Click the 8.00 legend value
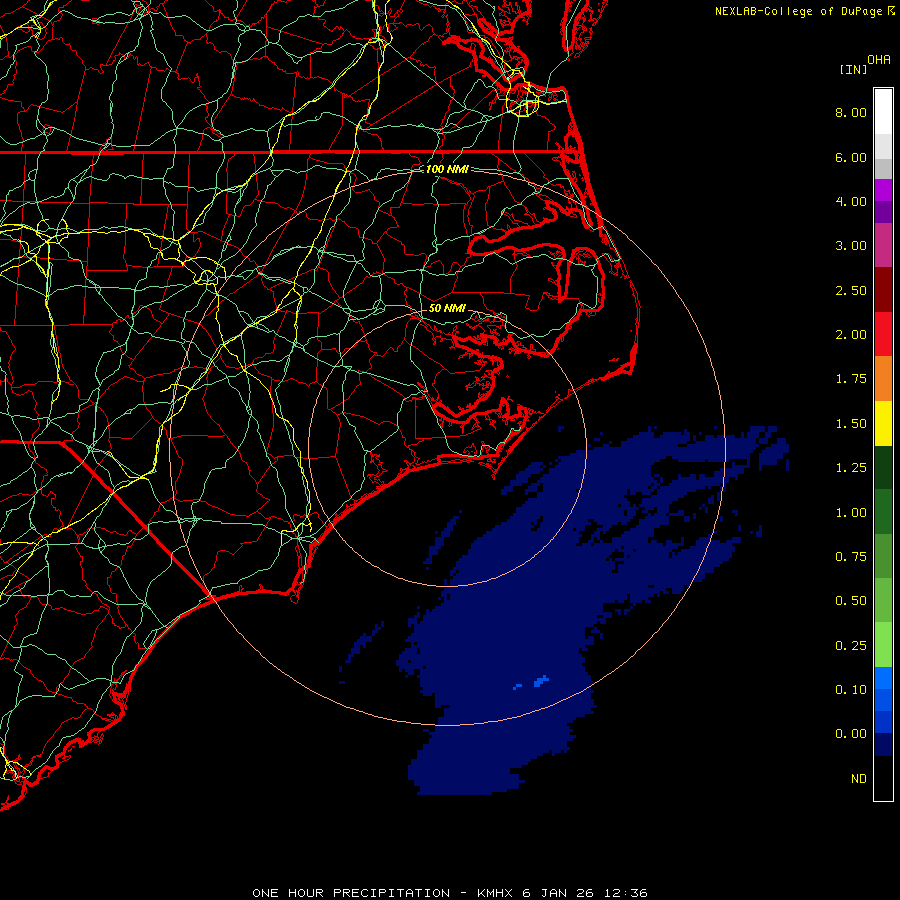The width and height of the screenshot is (900, 900). click(x=851, y=112)
